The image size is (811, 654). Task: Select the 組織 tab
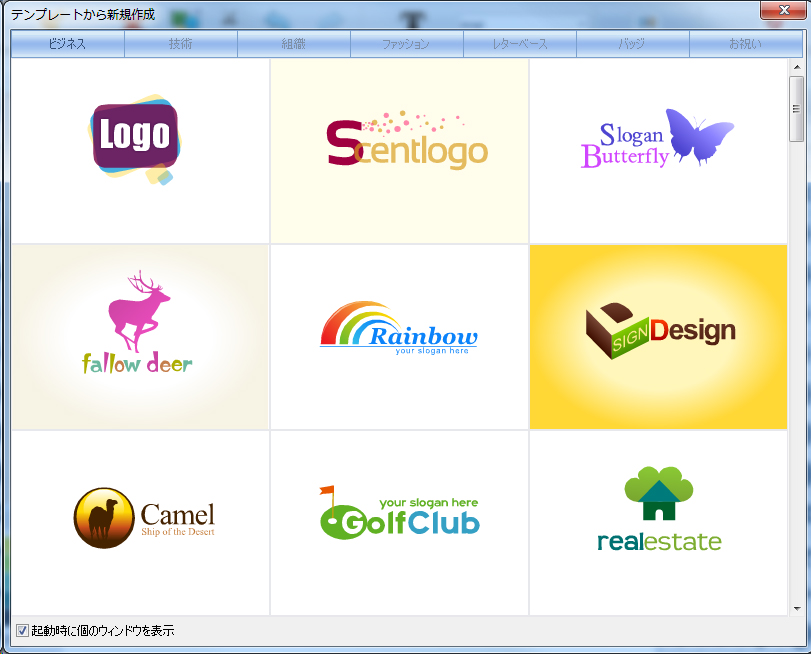[294, 44]
